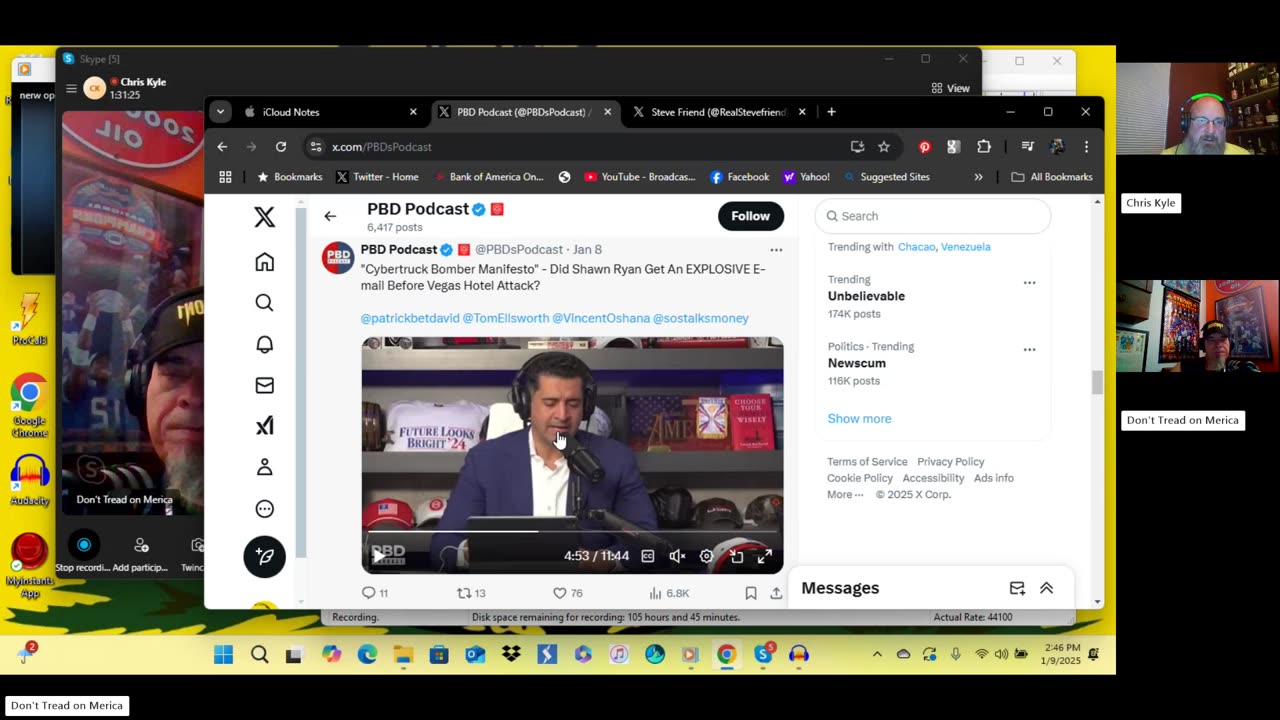Open Messages envelope in X sidebar
The width and height of the screenshot is (1280, 720).
point(264,385)
